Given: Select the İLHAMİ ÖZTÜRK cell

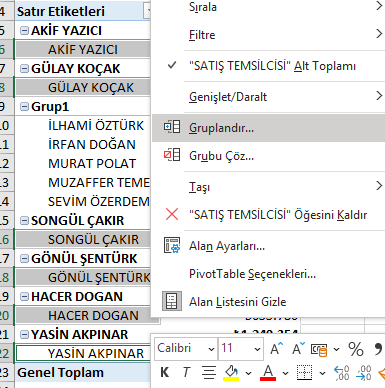Looking at the screenshot, I should coord(83,125).
